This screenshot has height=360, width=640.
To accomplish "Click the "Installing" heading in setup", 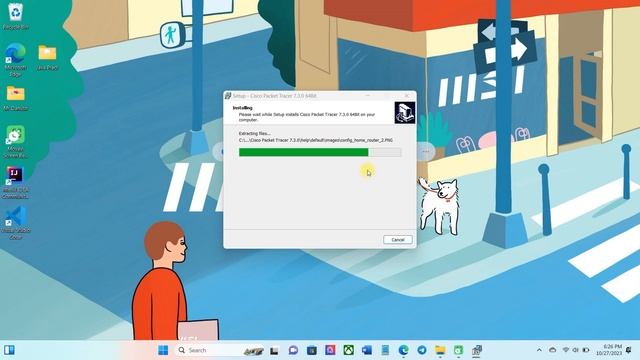I will (x=243, y=108).
